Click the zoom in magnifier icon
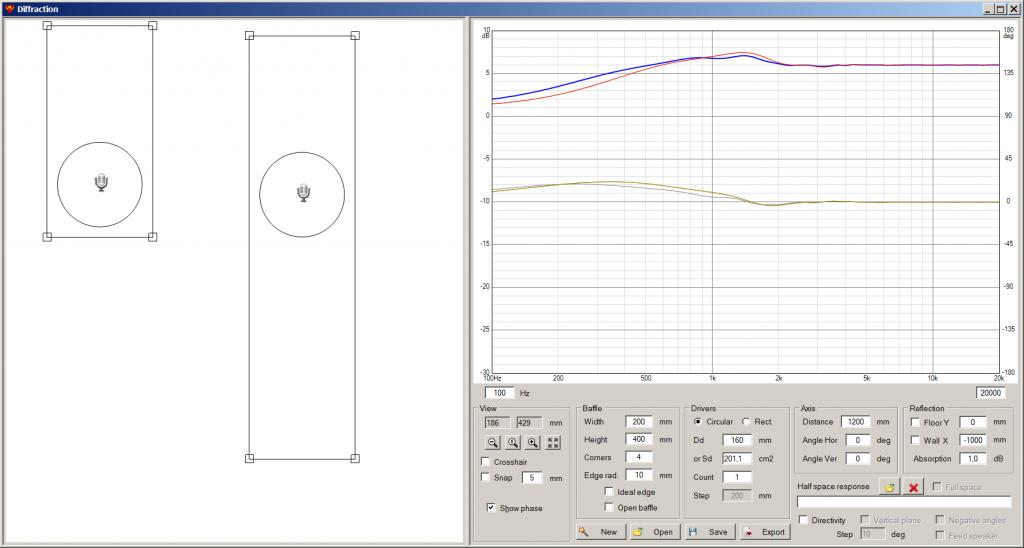This screenshot has height=548, width=1024. (x=532, y=443)
